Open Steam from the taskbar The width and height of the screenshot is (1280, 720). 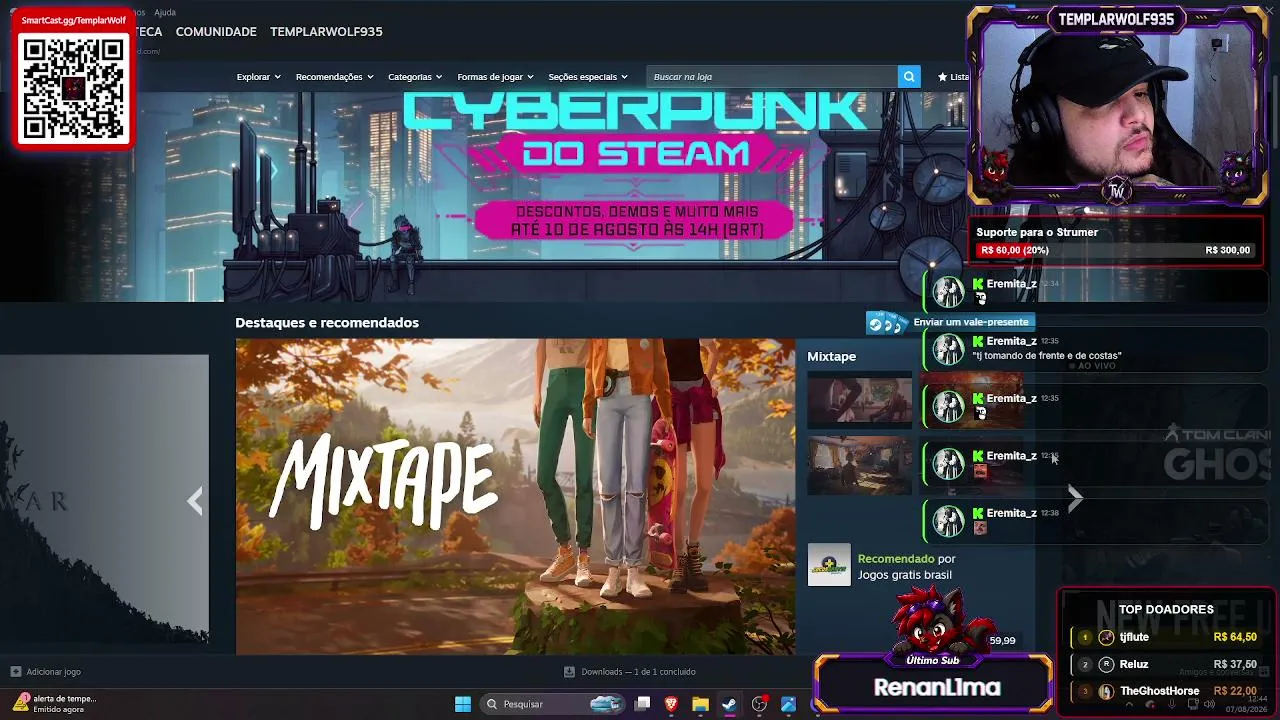tap(730, 704)
